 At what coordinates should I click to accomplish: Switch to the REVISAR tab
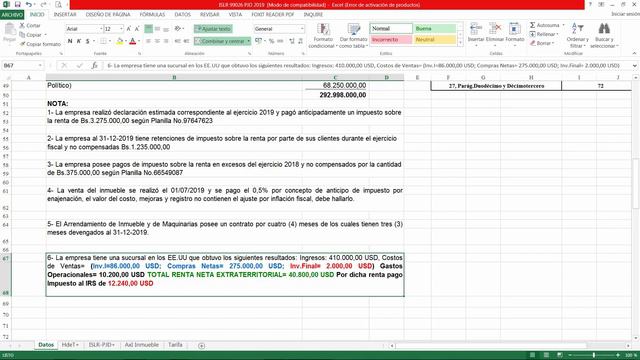tap(209, 15)
